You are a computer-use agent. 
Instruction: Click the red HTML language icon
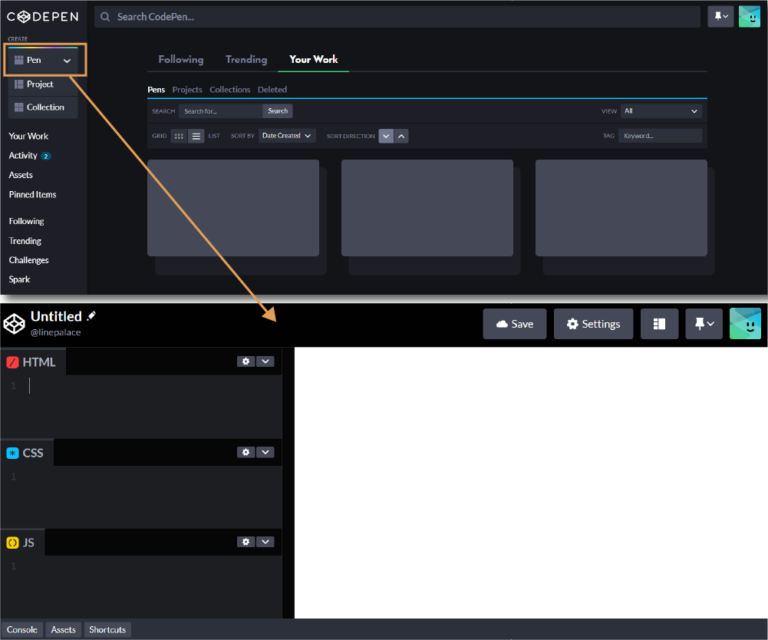12,362
